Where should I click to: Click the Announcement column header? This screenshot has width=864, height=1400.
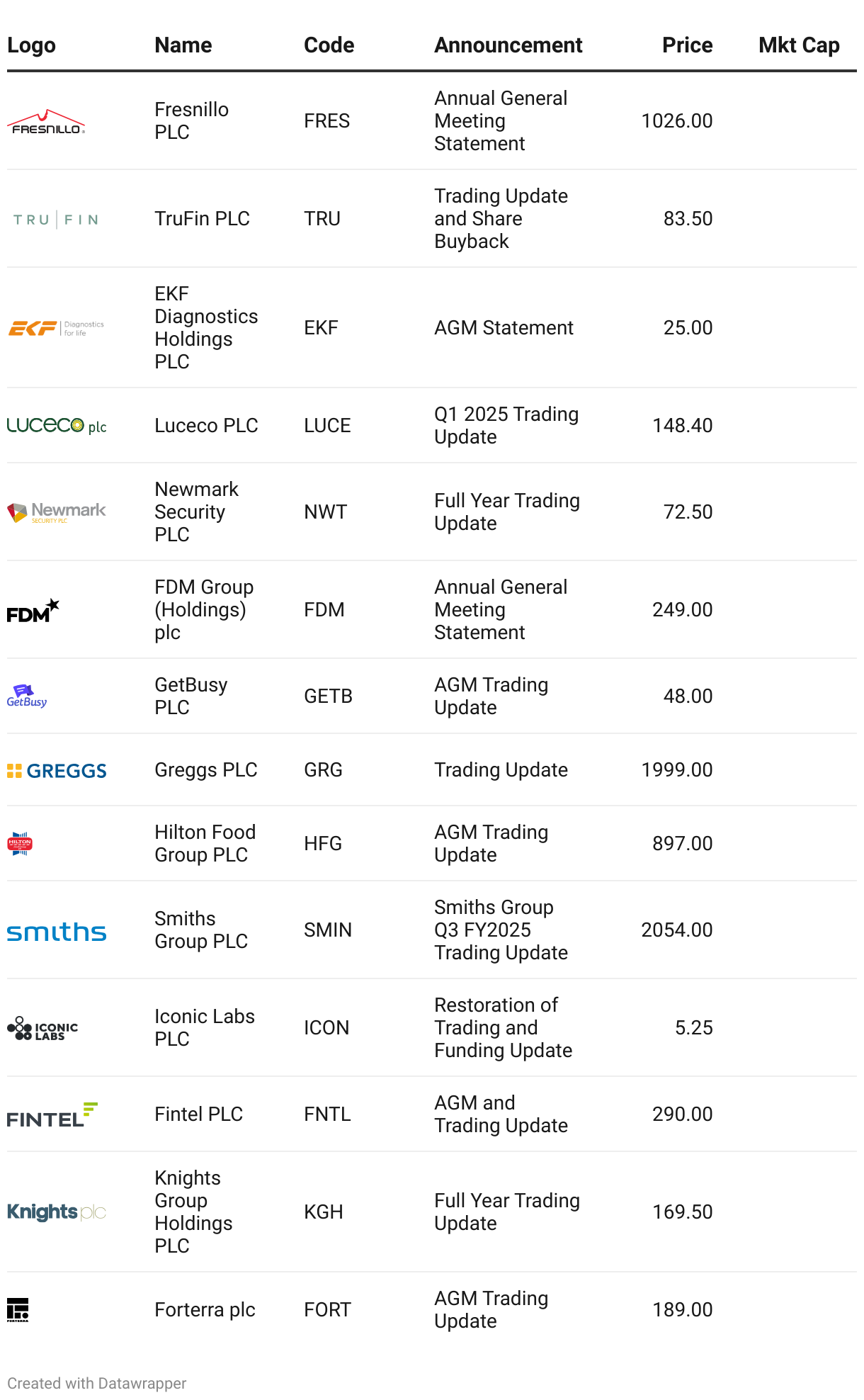point(508,45)
